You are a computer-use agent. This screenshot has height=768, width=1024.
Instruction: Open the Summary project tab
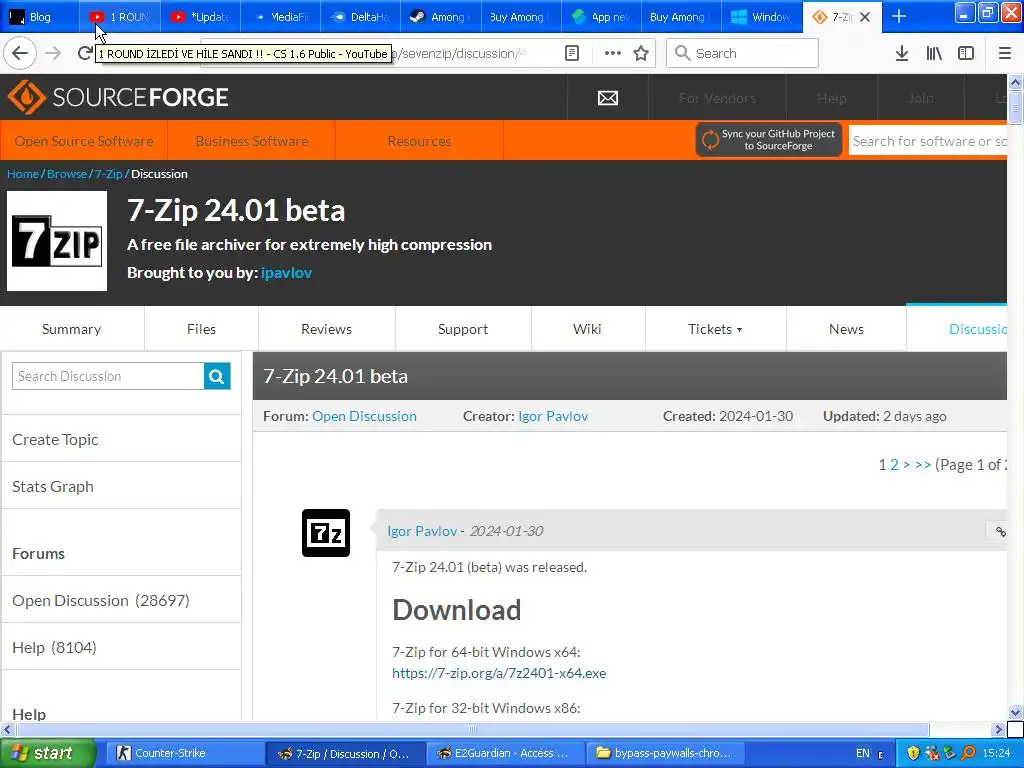71,329
